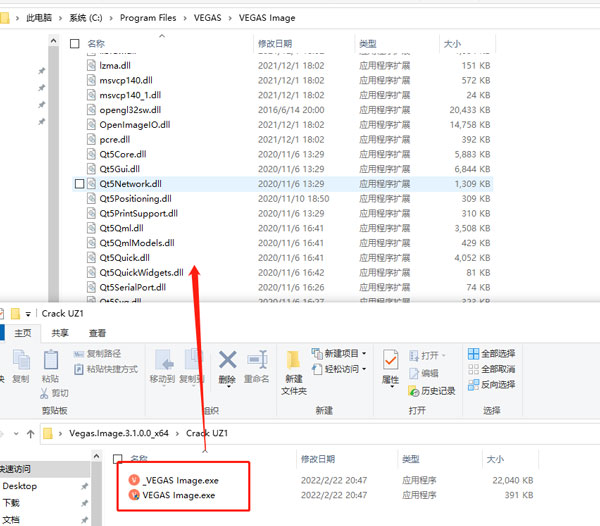Click the Delete X icon
Image resolution: width=600 pixels, height=526 pixels.
pos(227,360)
